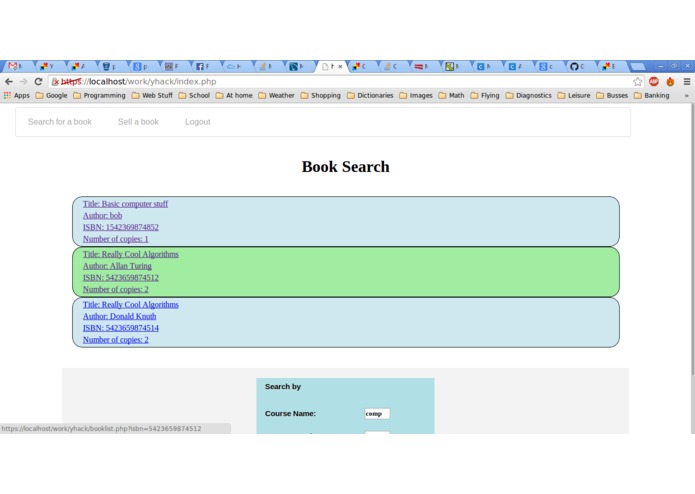Open the Diagnostics bookmarks folder
This screenshot has width=695, height=494.
pyautogui.click(x=528, y=95)
